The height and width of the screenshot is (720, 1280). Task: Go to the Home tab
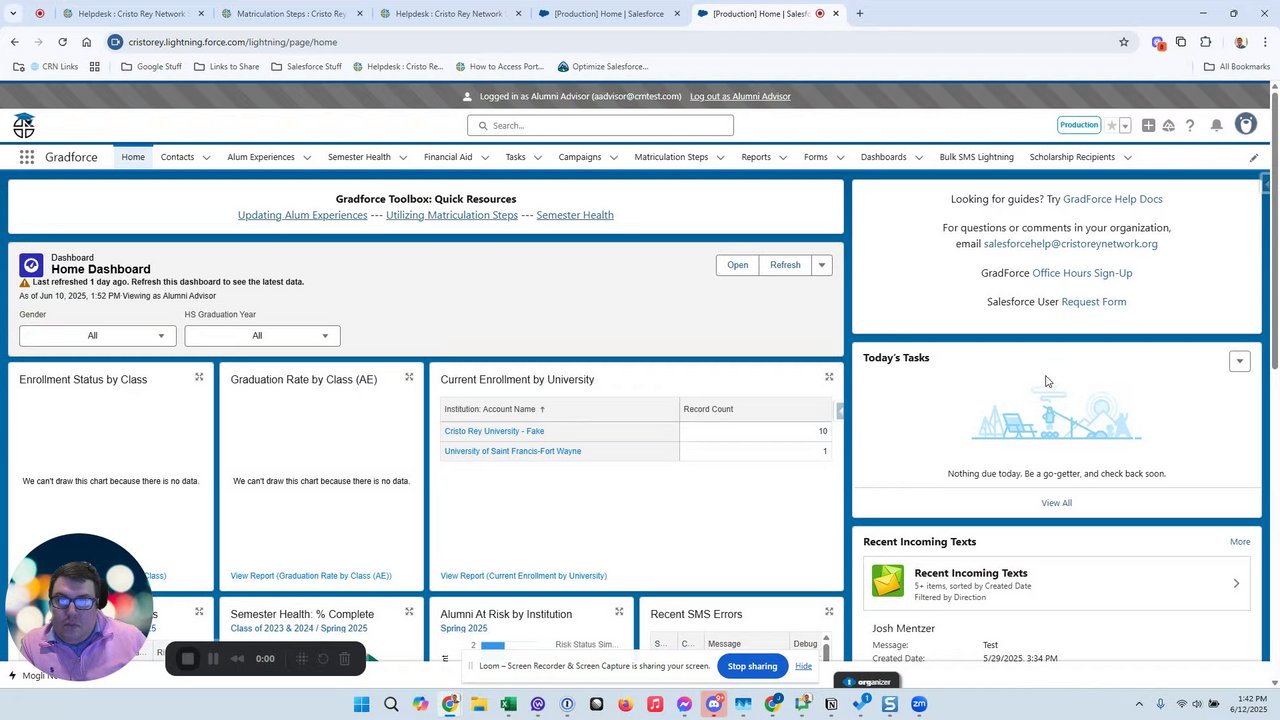click(x=133, y=157)
